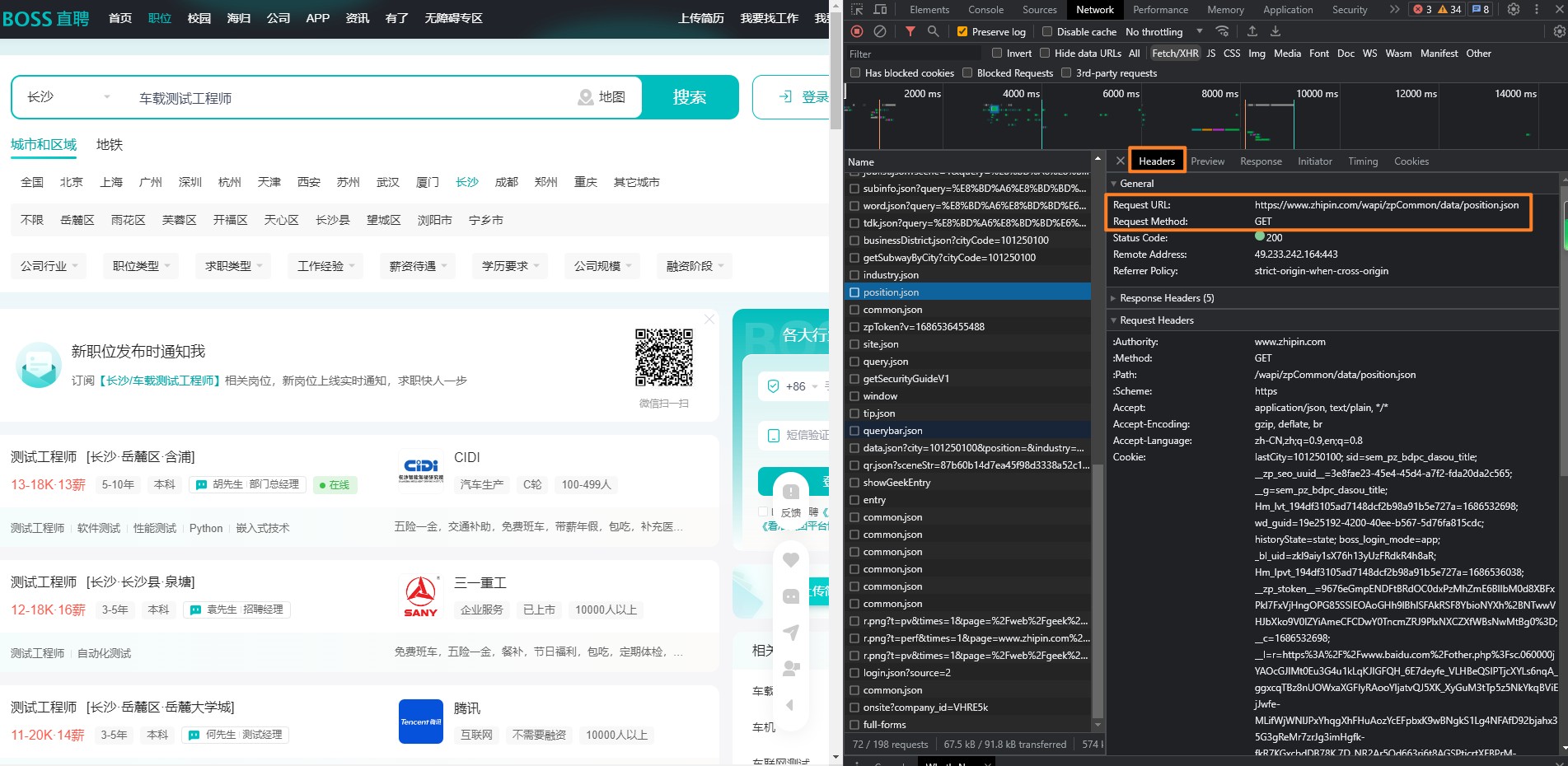Click the person icon in floating sidebar
1568x766 pixels.
point(791,669)
